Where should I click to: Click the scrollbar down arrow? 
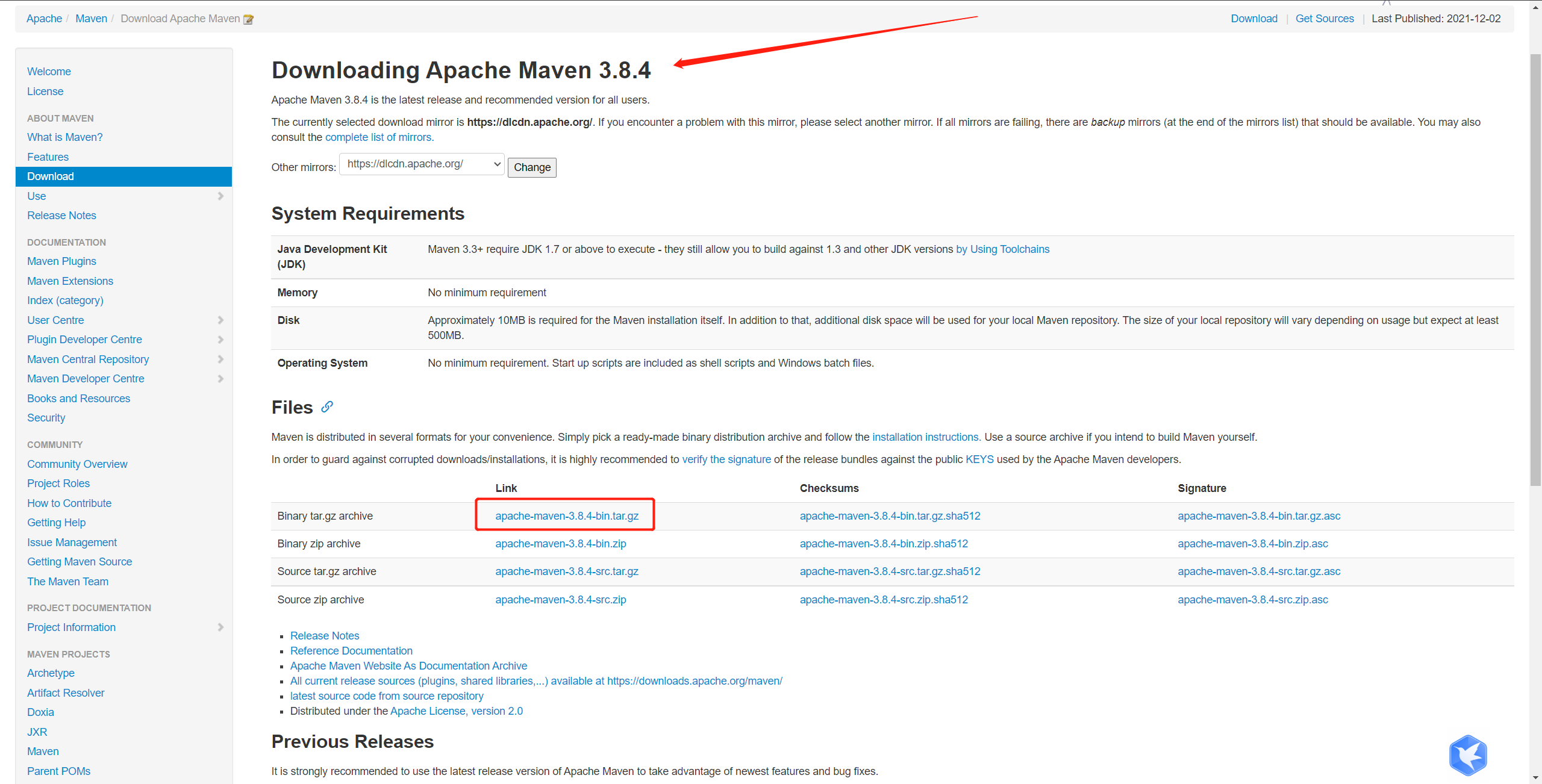tap(1535, 778)
